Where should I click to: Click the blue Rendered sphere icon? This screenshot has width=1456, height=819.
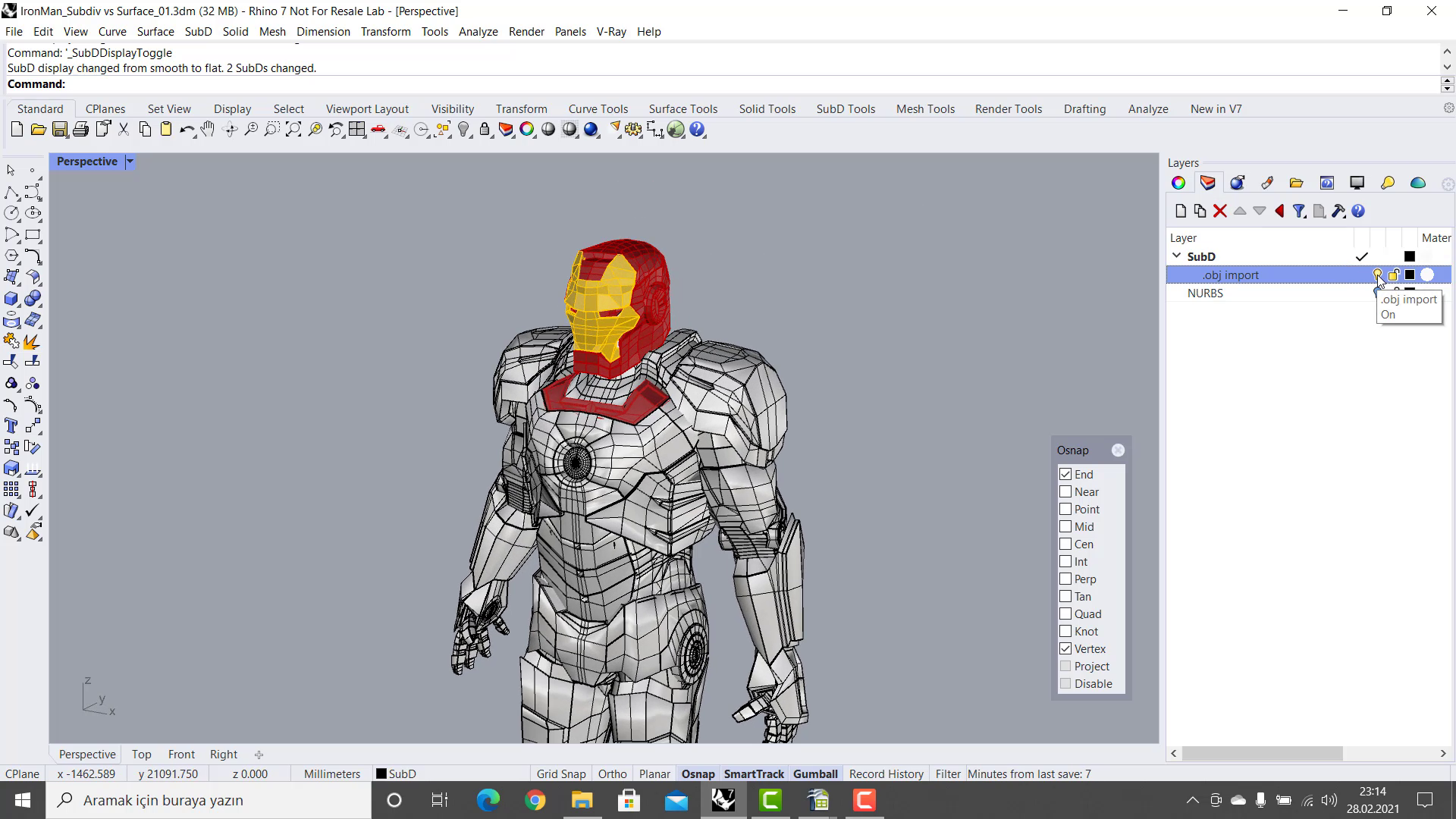coord(591,130)
